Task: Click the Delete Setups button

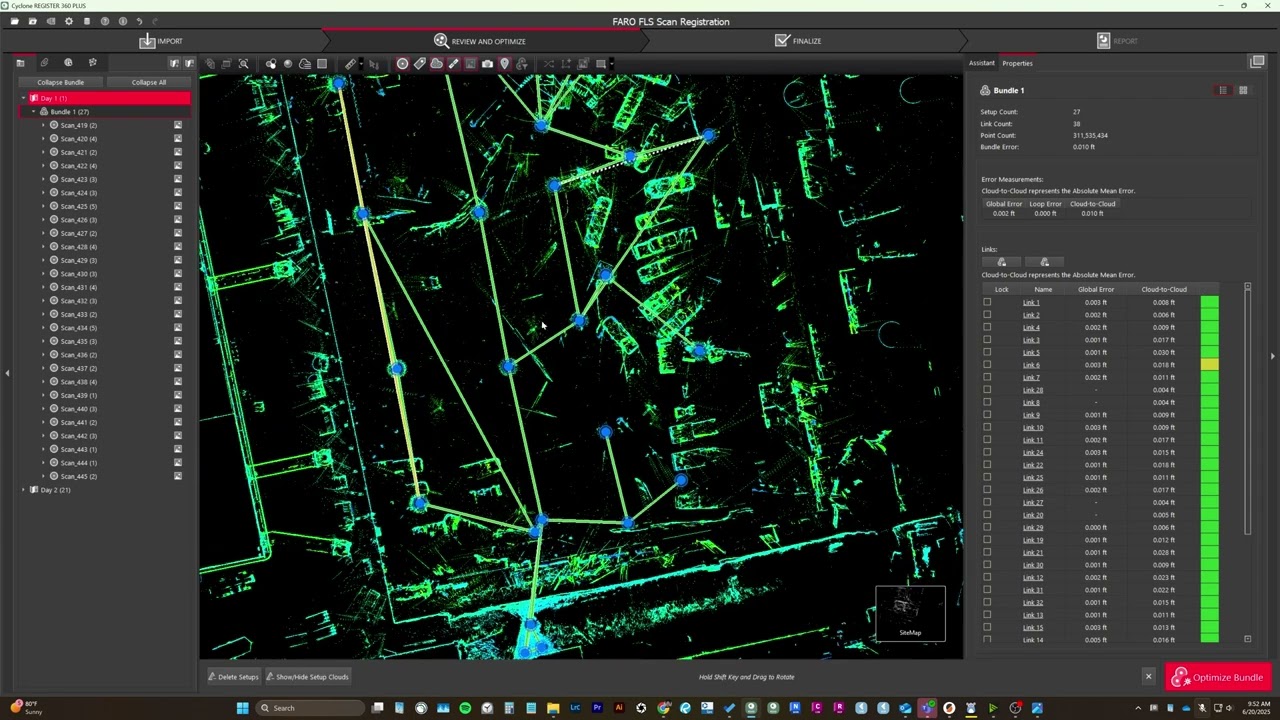Action: click(233, 677)
